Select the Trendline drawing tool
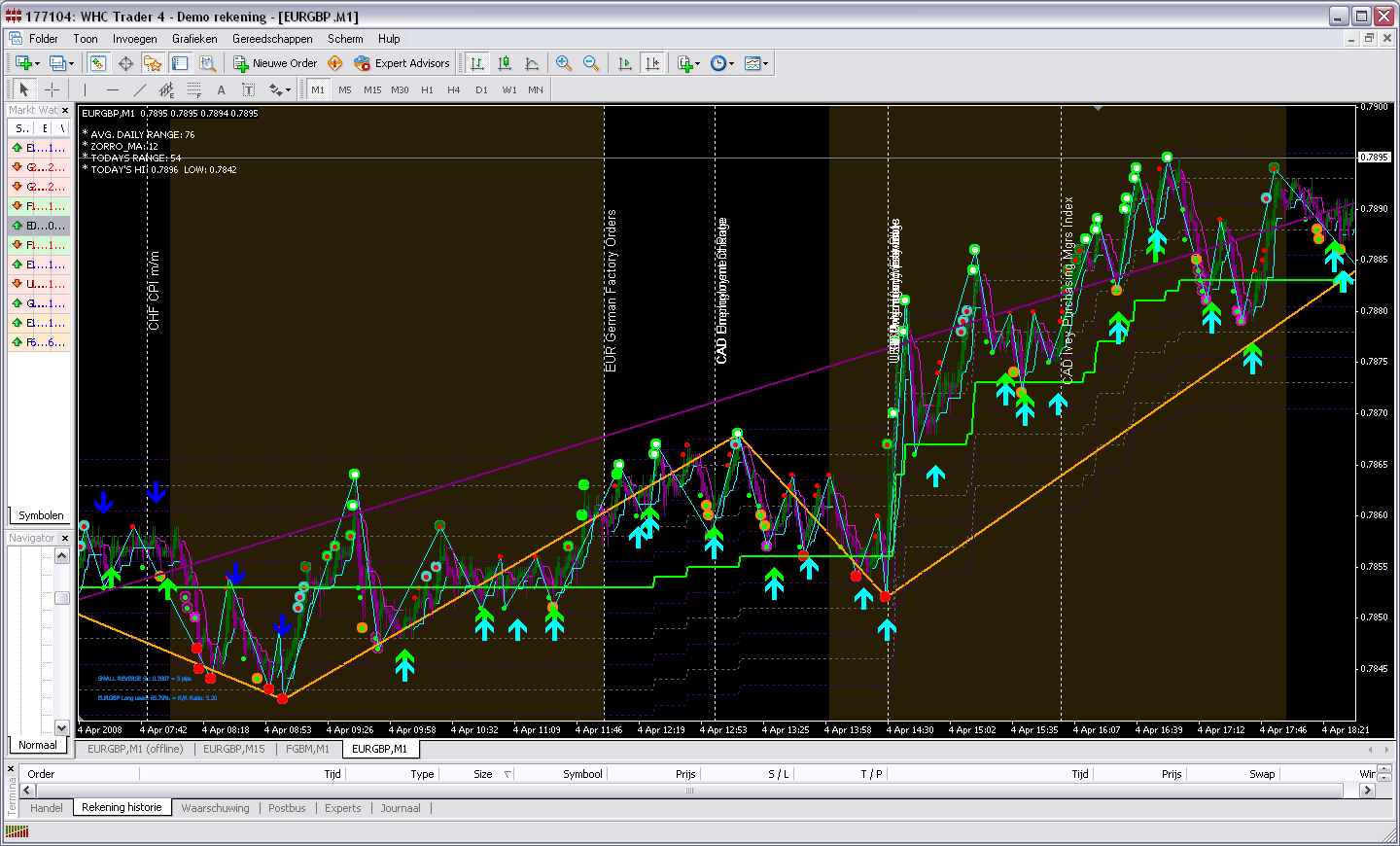 click(140, 89)
